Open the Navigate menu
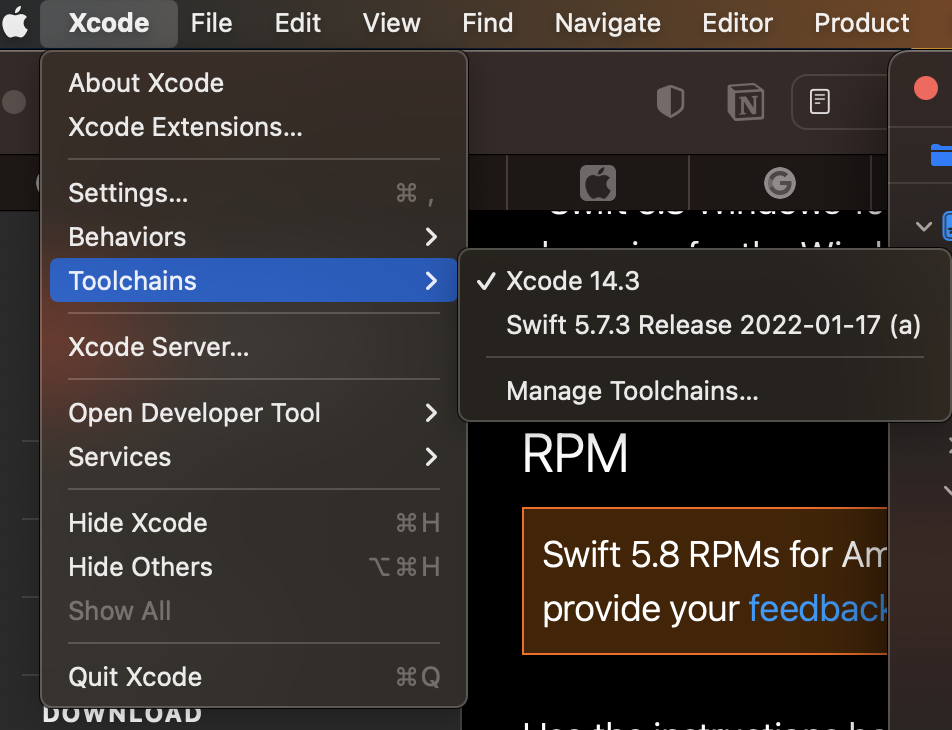Viewport: 952px width, 730px height. point(608,23)
